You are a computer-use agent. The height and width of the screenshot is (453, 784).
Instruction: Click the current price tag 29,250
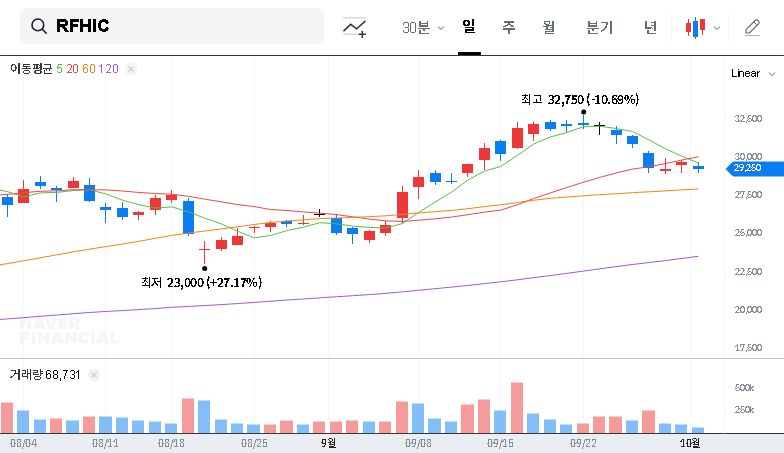[x=748, y=168]
